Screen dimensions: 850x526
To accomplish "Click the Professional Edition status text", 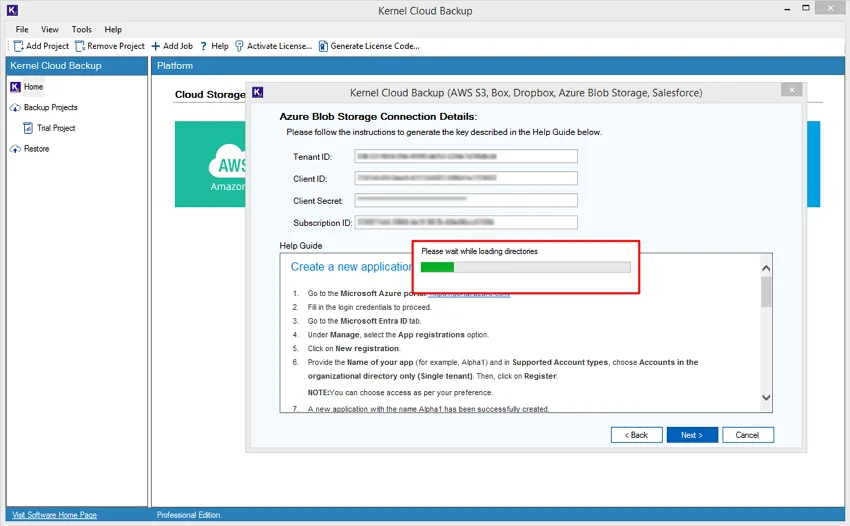I will tap(189, 515).
